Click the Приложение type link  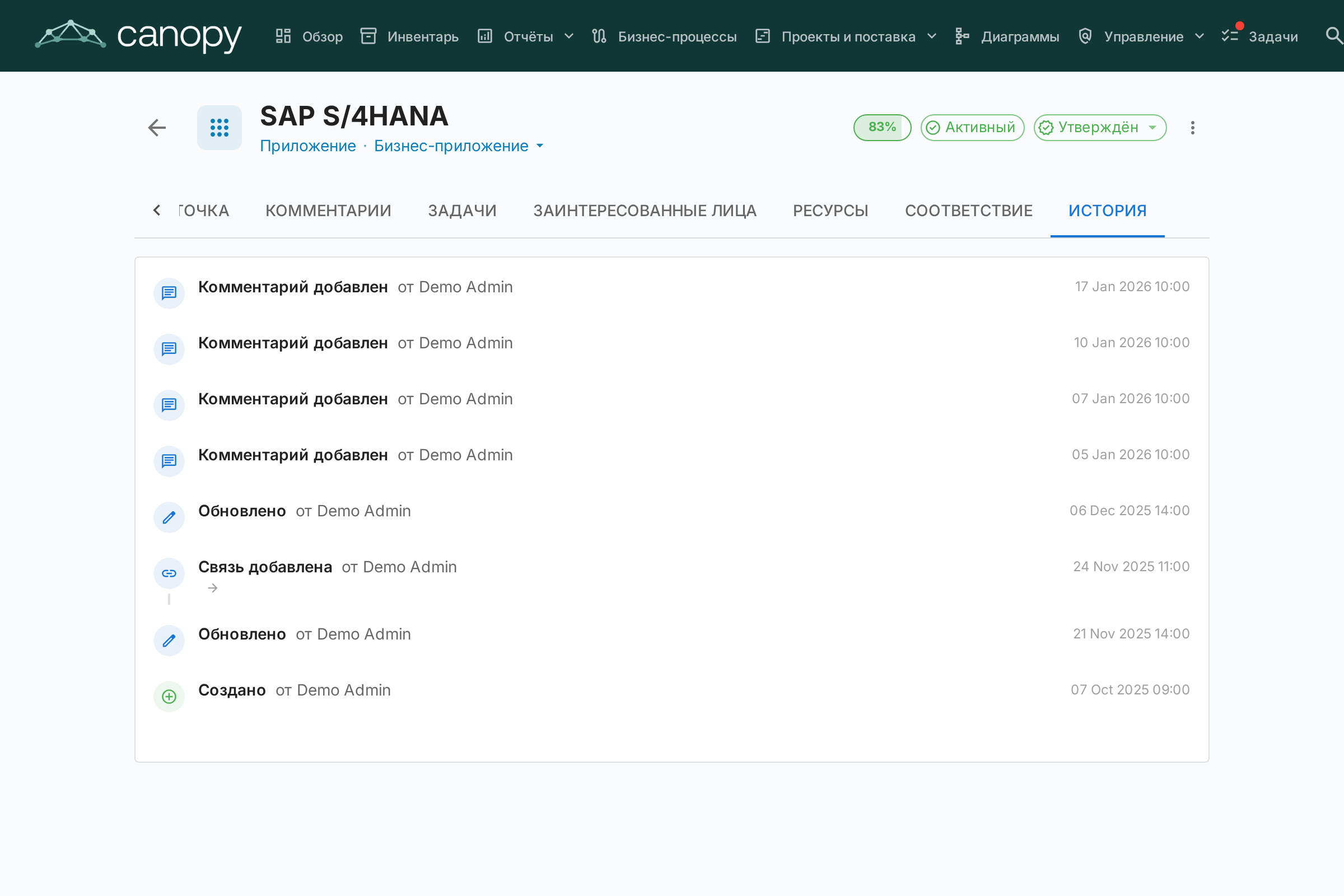click(308, 146)
